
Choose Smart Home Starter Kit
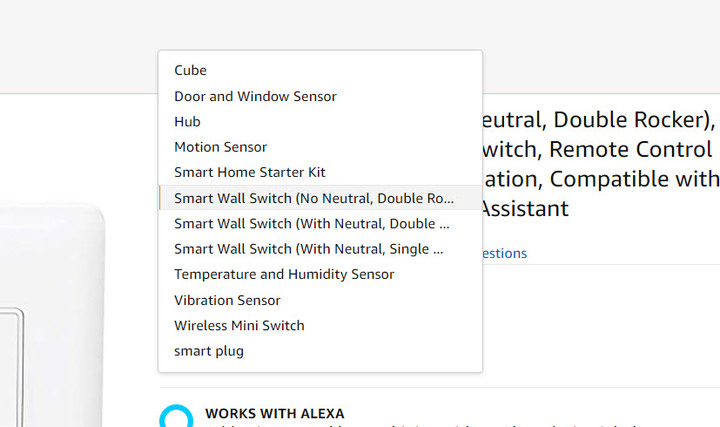pos(320,172)
